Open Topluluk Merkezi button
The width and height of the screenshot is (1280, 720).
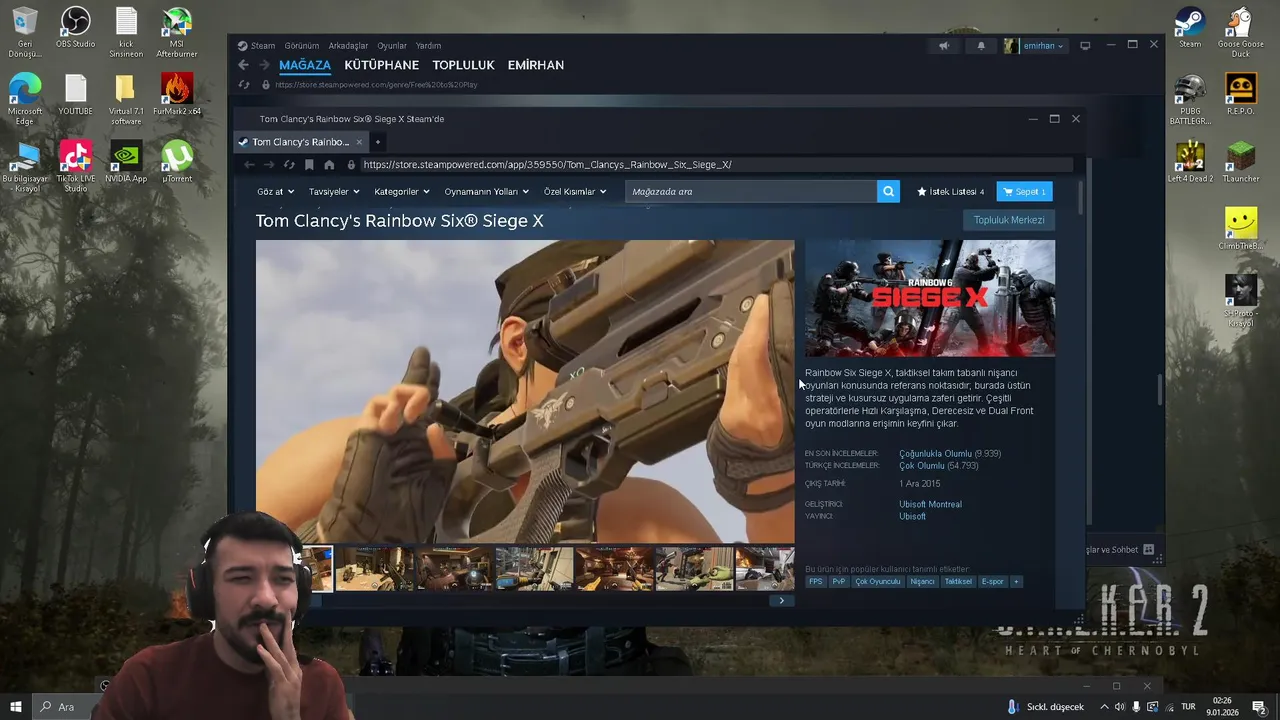coord(1009,220)
